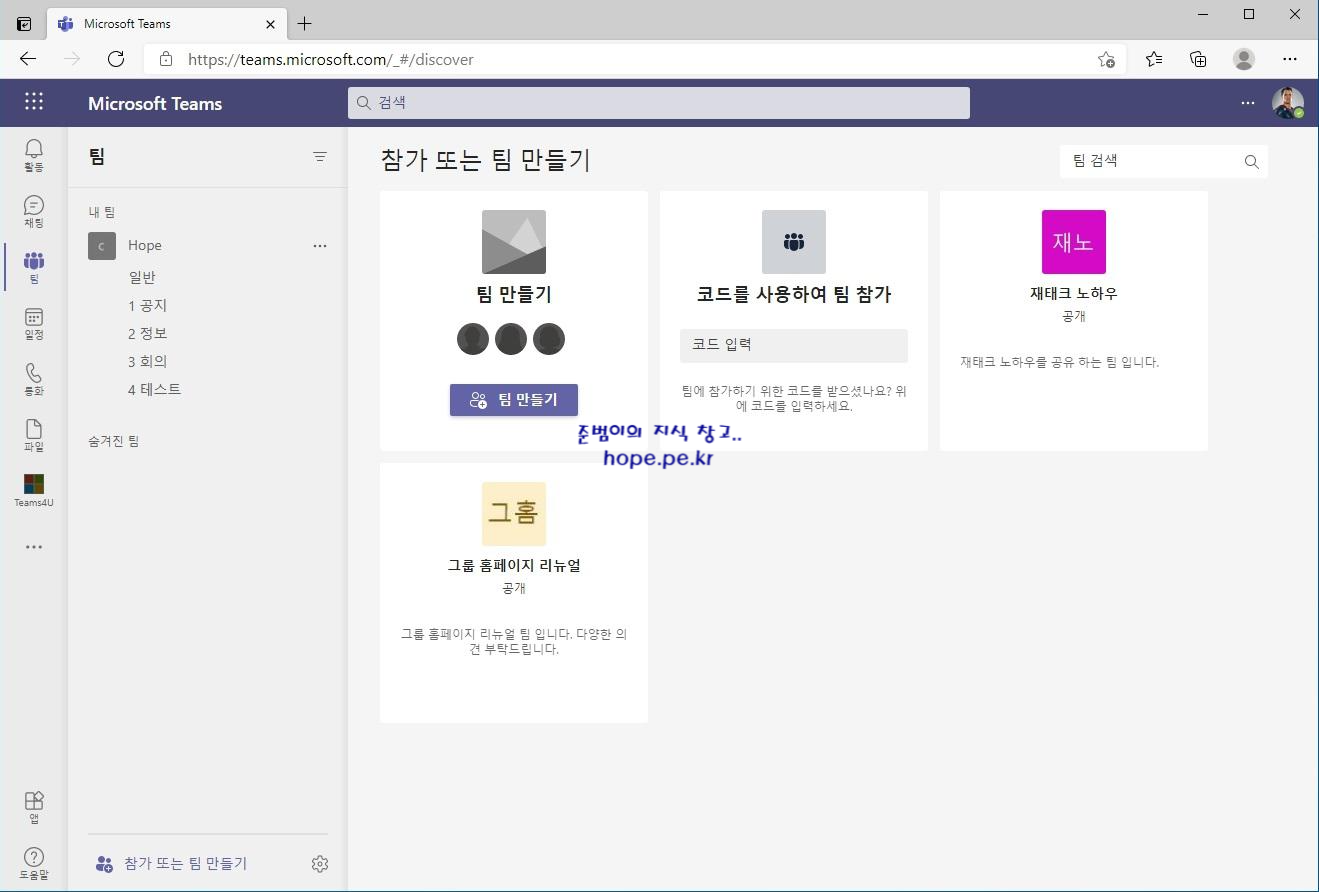Select the 3 회의 channel
Image resolution: width=1319 pixels, height=892 pixels.
point(147,361)
